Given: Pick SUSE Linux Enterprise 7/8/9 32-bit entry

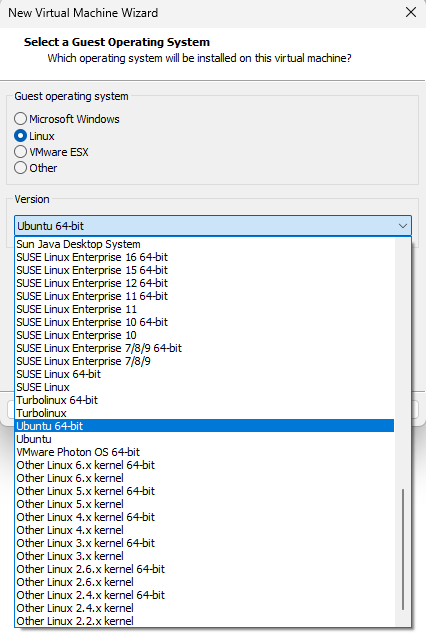Looking at the screenshot, I should [205, 361].
